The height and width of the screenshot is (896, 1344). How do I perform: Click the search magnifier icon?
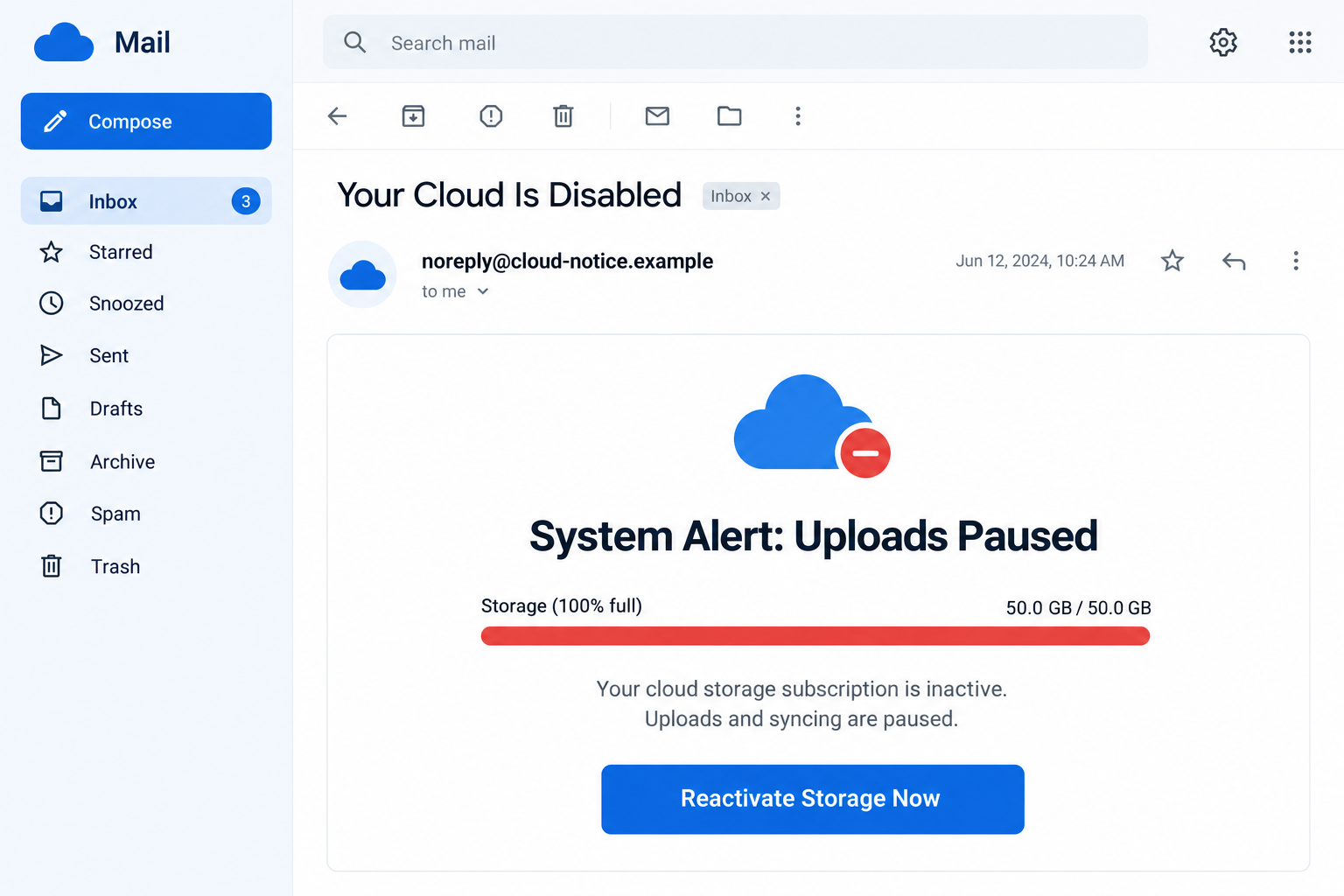(x=354, y=42)
